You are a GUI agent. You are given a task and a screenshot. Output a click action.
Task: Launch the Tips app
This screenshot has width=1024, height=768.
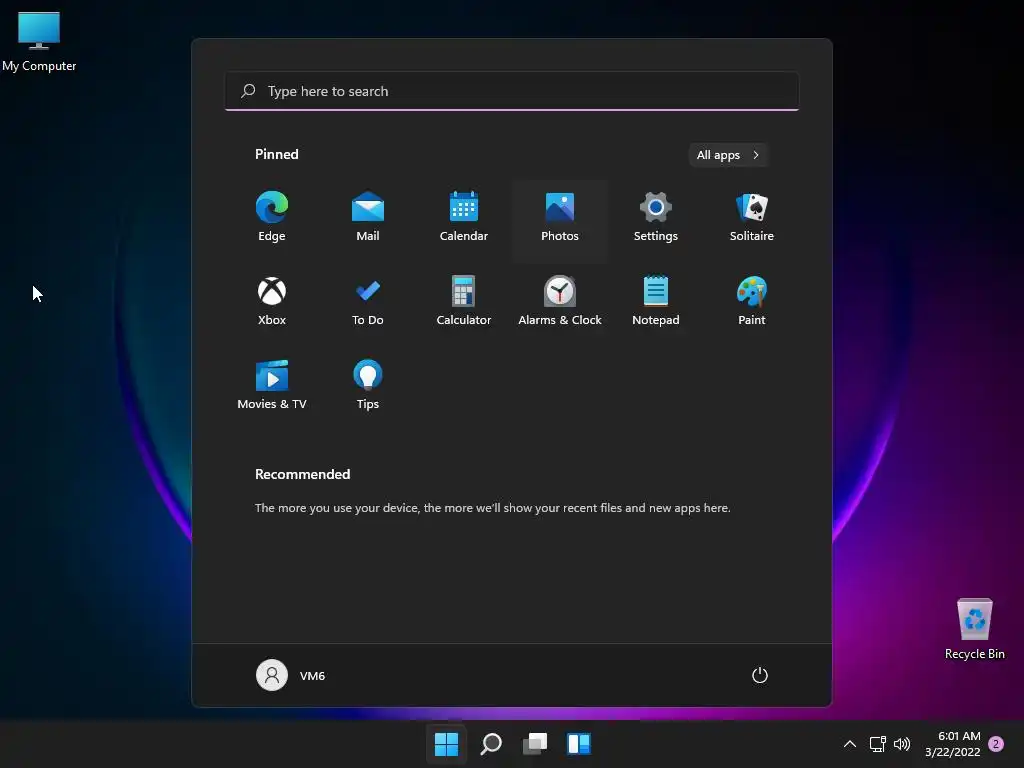pyautogui.click(x=368, y=386)
